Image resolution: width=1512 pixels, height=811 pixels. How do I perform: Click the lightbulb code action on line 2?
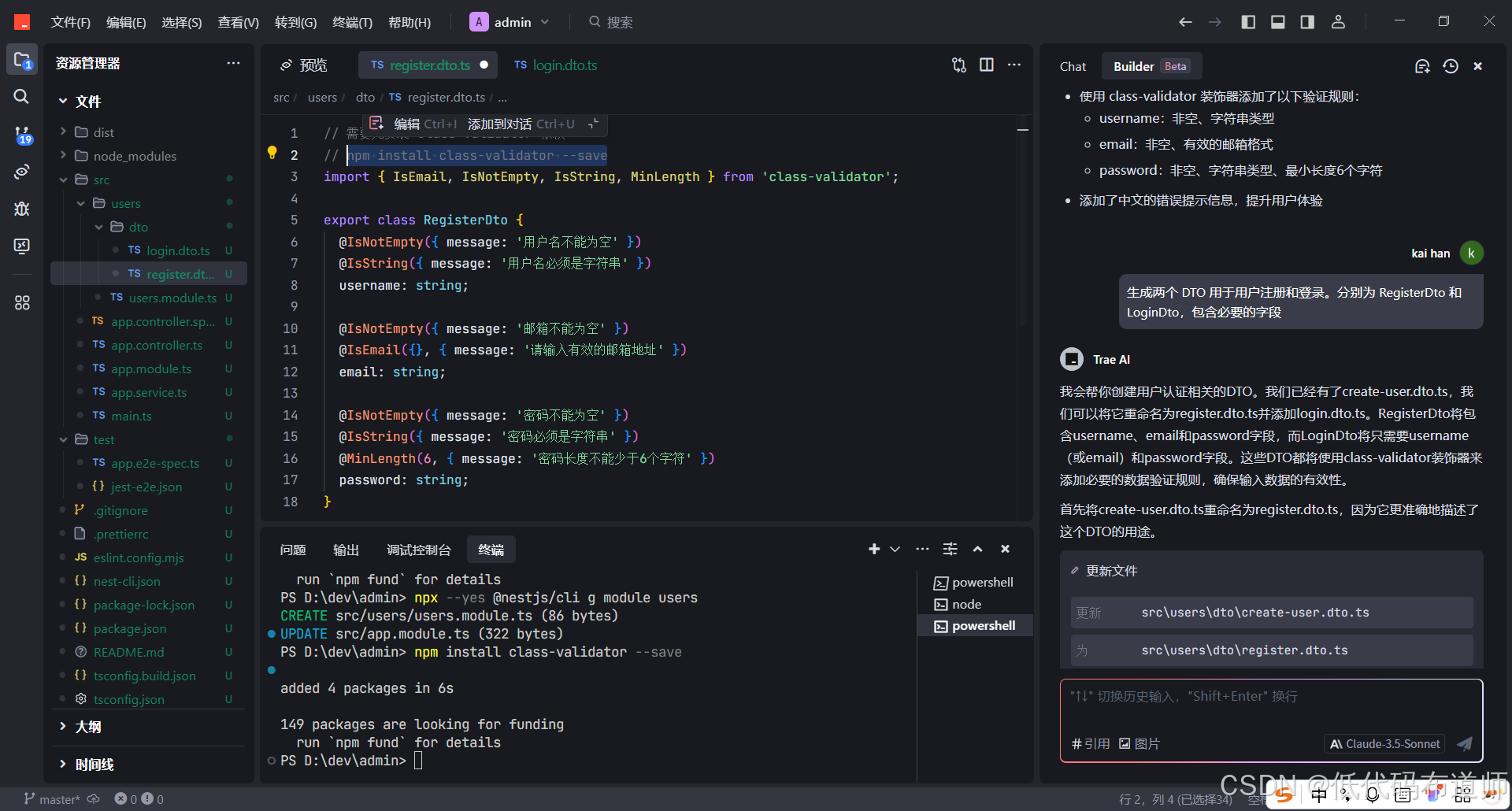[x=272, y=153]
